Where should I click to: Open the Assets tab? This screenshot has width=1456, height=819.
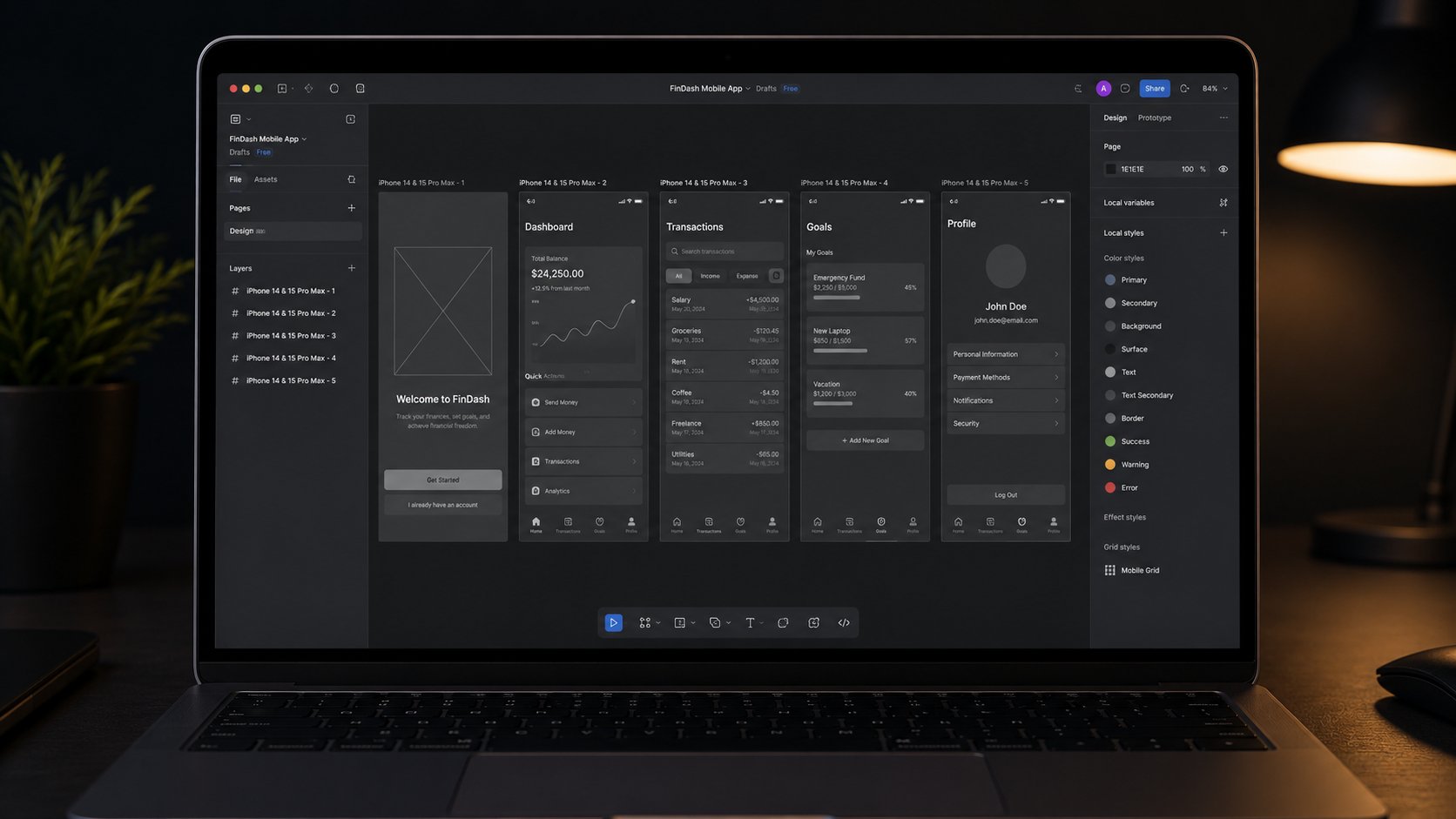[266, 179]
